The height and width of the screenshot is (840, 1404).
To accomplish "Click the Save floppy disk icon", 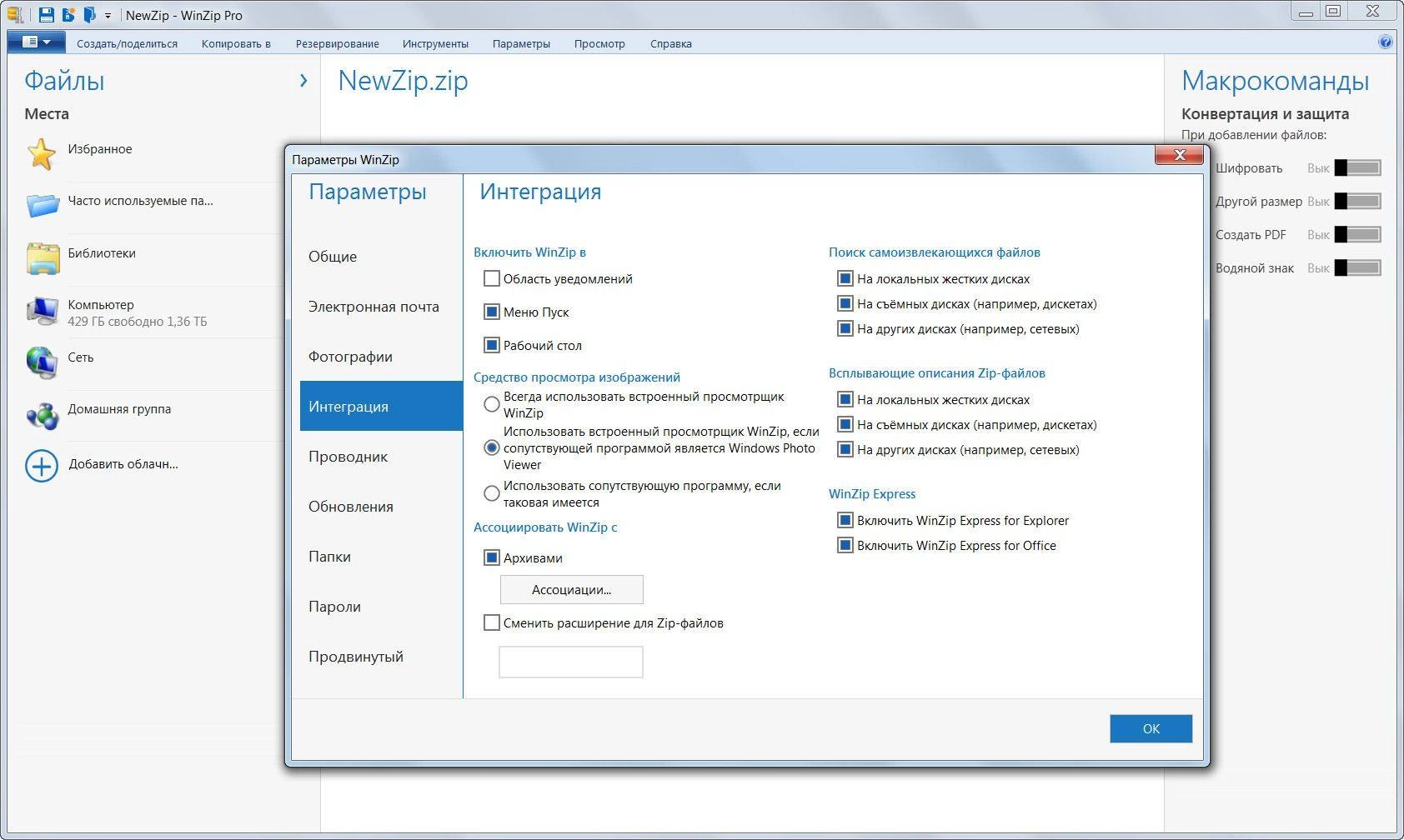I will (47, 14).
